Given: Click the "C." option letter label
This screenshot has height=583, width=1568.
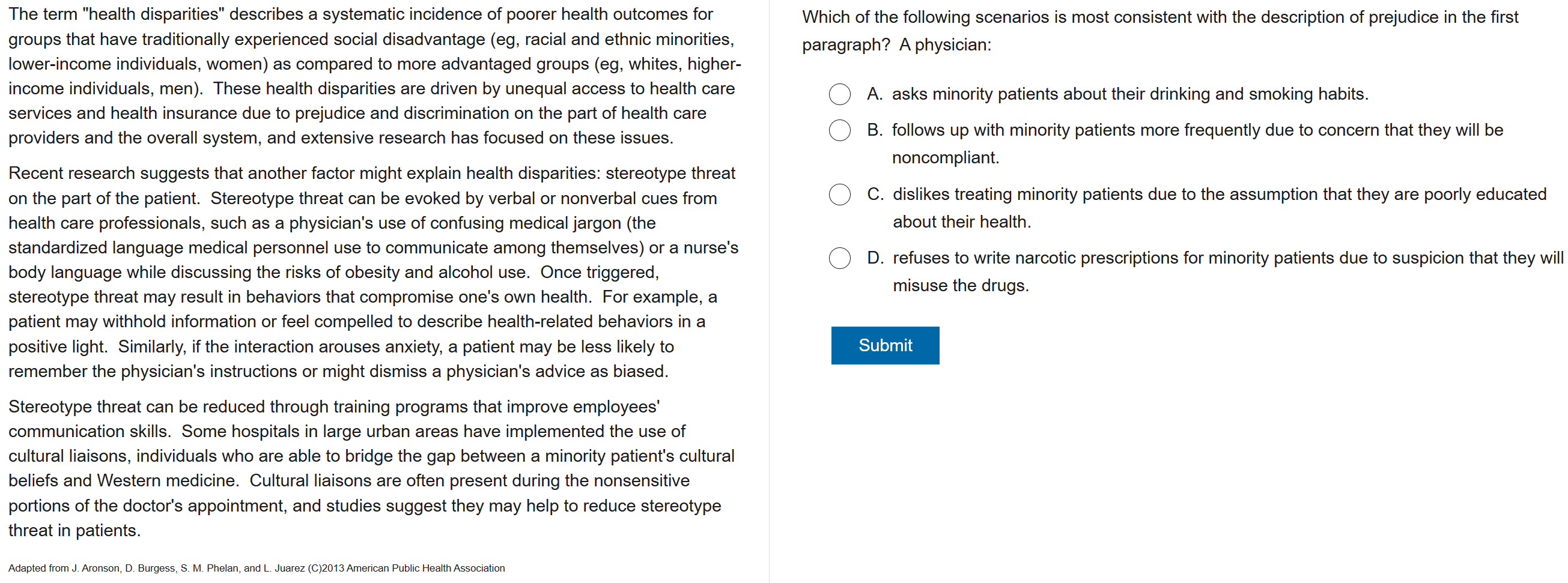Looking at the screenshot, I should click(x=875, y=195).
